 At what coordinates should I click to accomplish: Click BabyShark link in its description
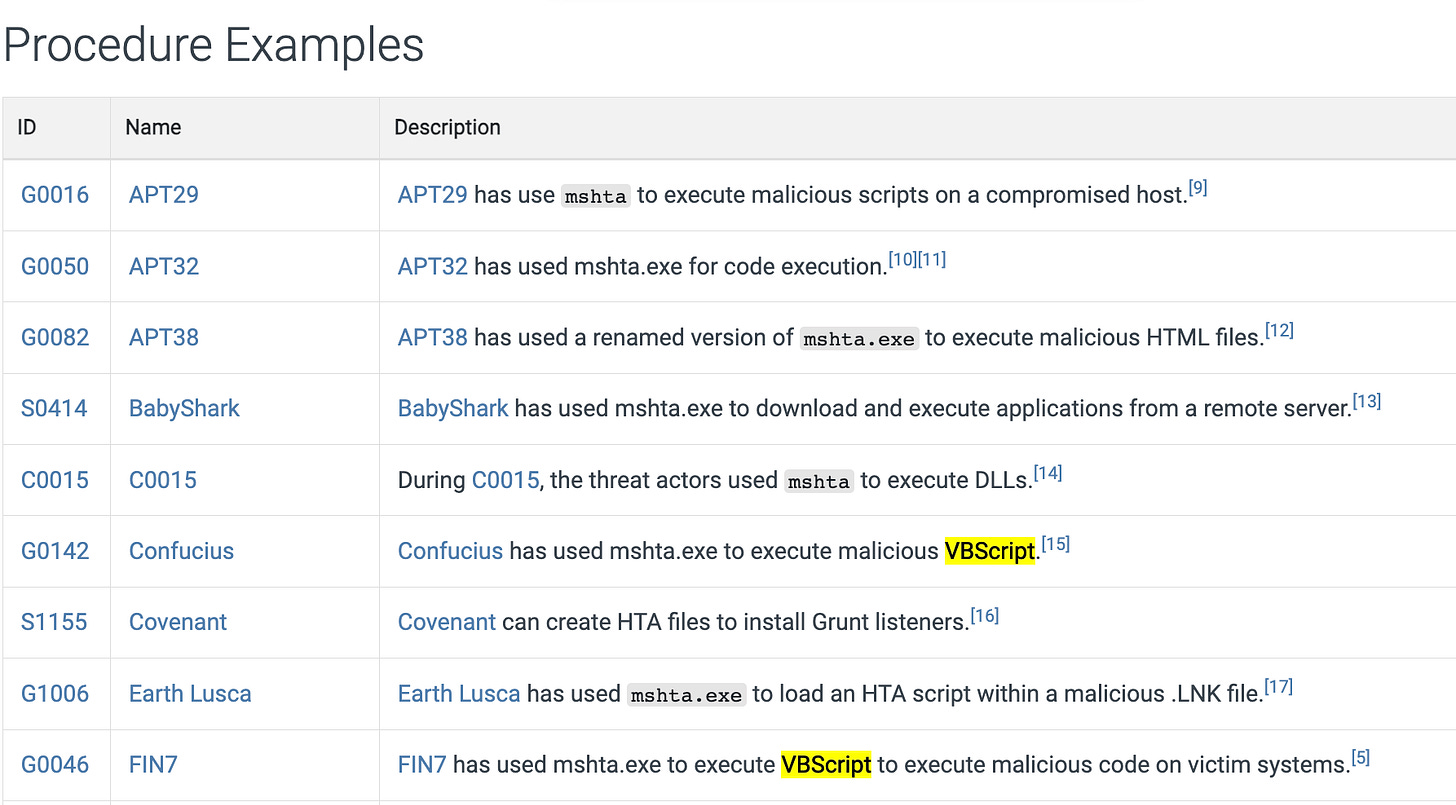pyautogui.click(x=453, y=409)
